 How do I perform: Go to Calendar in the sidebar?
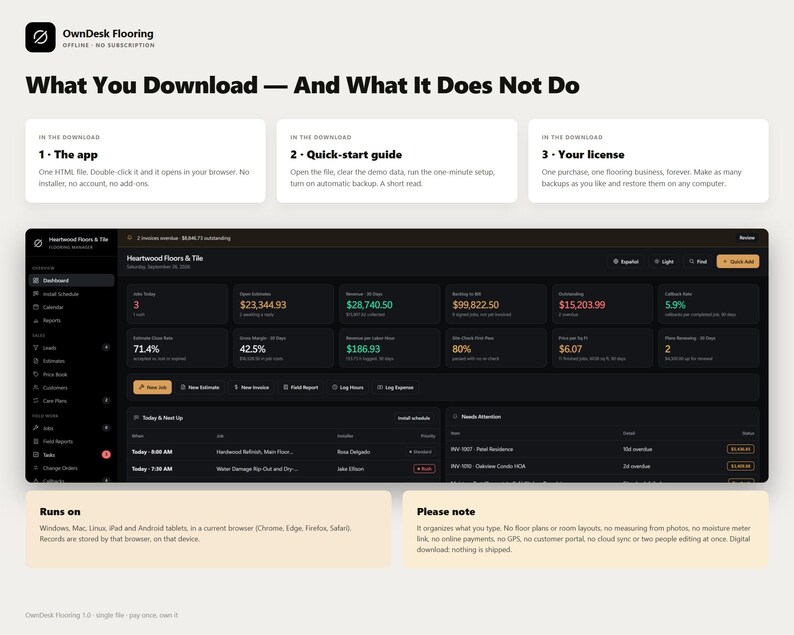pos(71,307)
